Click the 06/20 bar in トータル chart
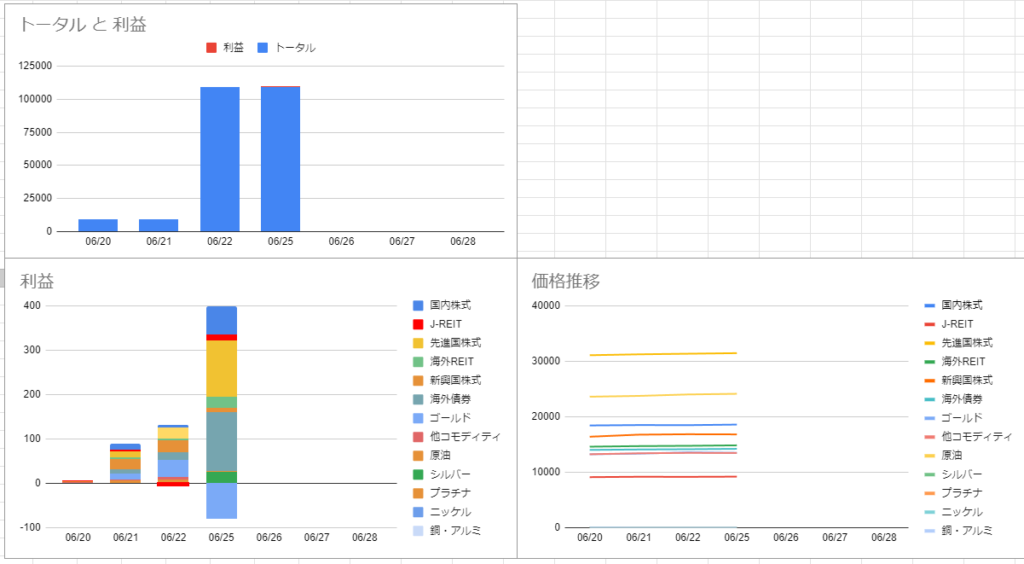This screenshot has height=564, width=1024. point(98,225)
